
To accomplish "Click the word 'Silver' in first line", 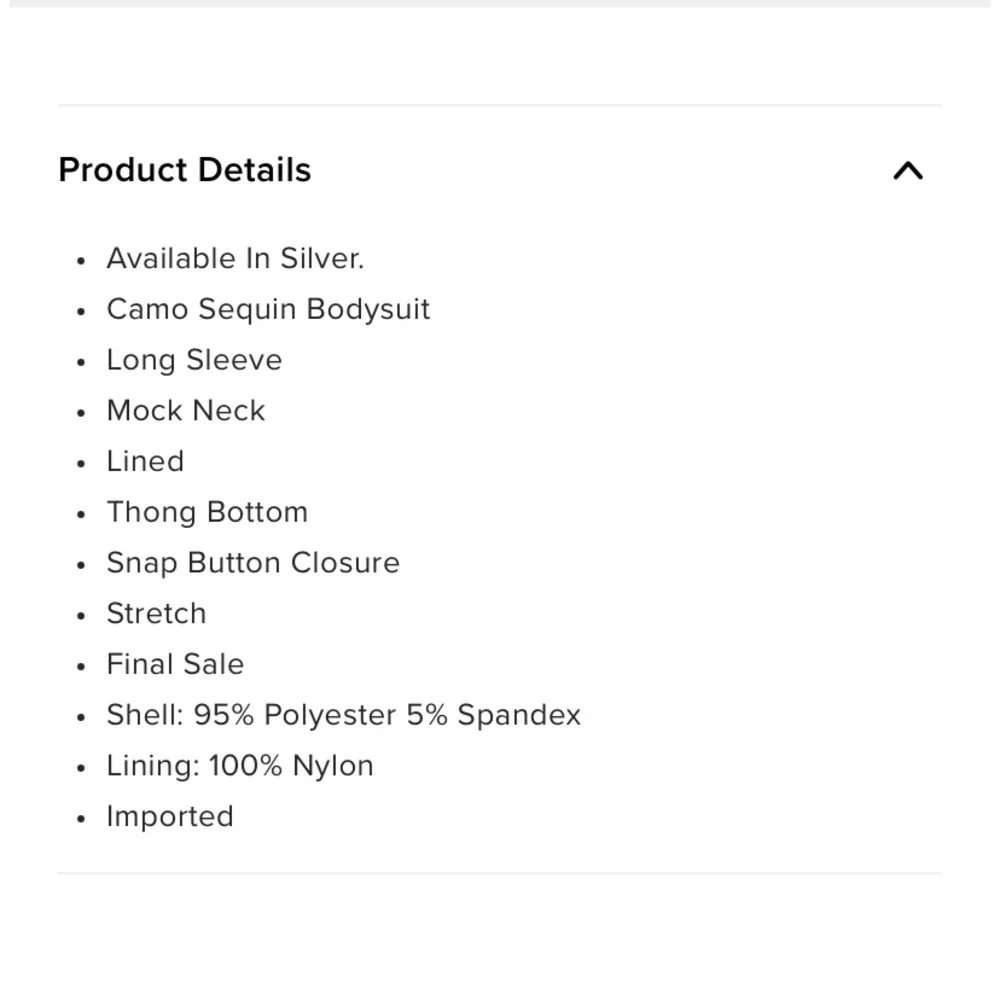I will [x=322, y=258].
